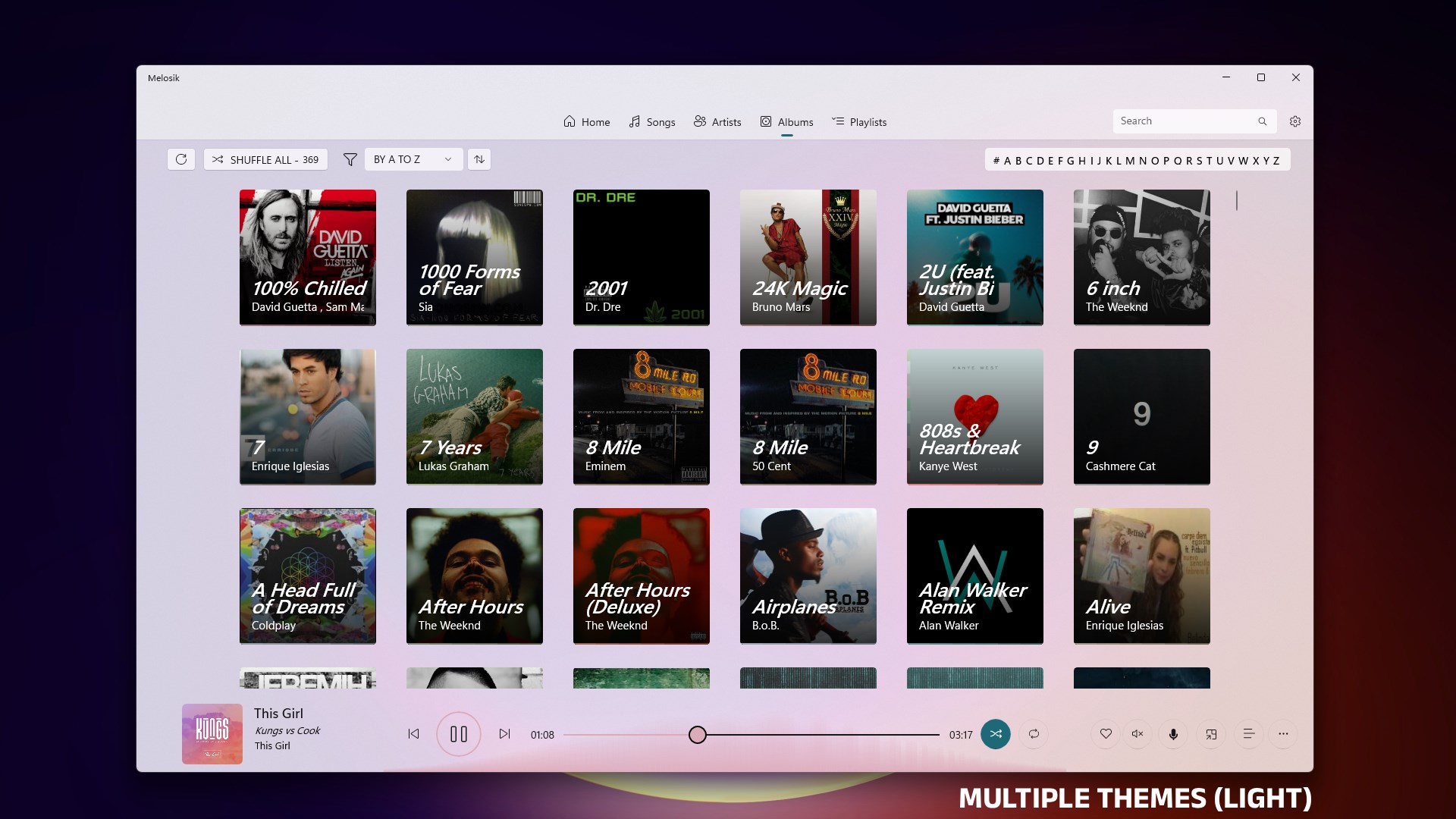Toggle repeat mode button

(x=1034, y=734)
